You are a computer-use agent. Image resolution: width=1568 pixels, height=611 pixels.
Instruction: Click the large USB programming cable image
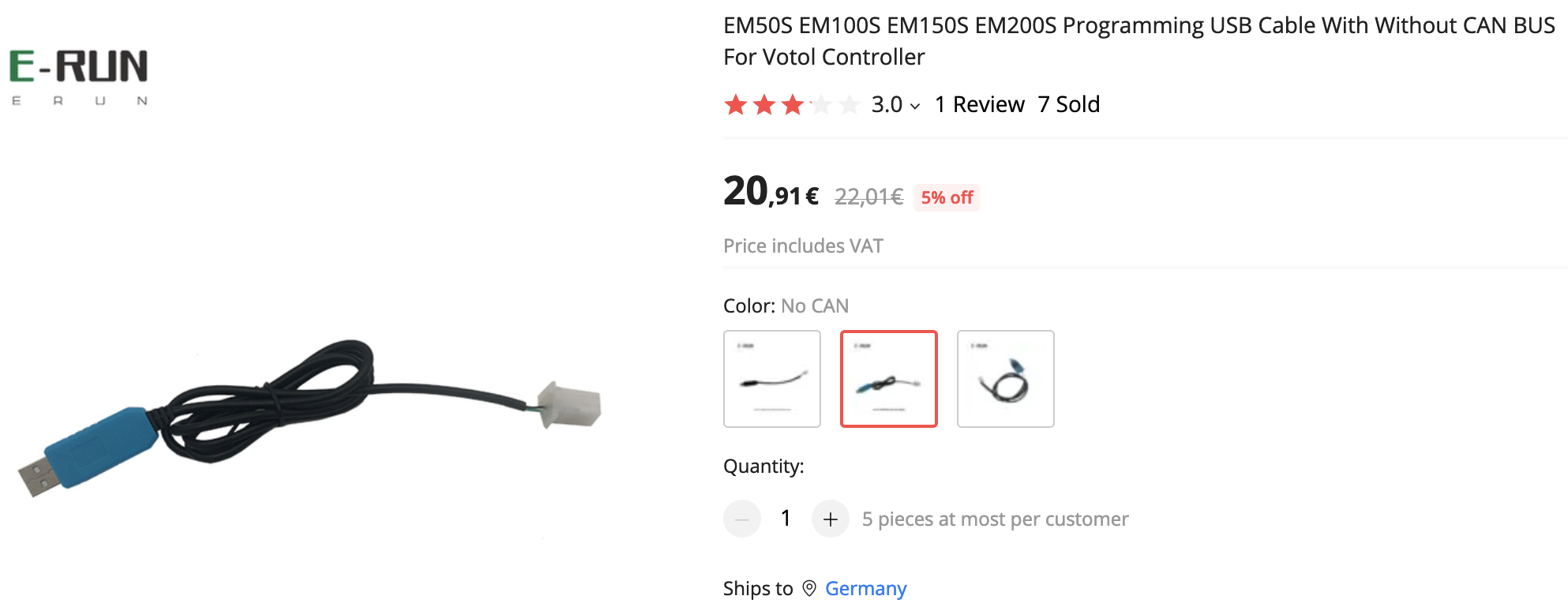click(309, 418)
